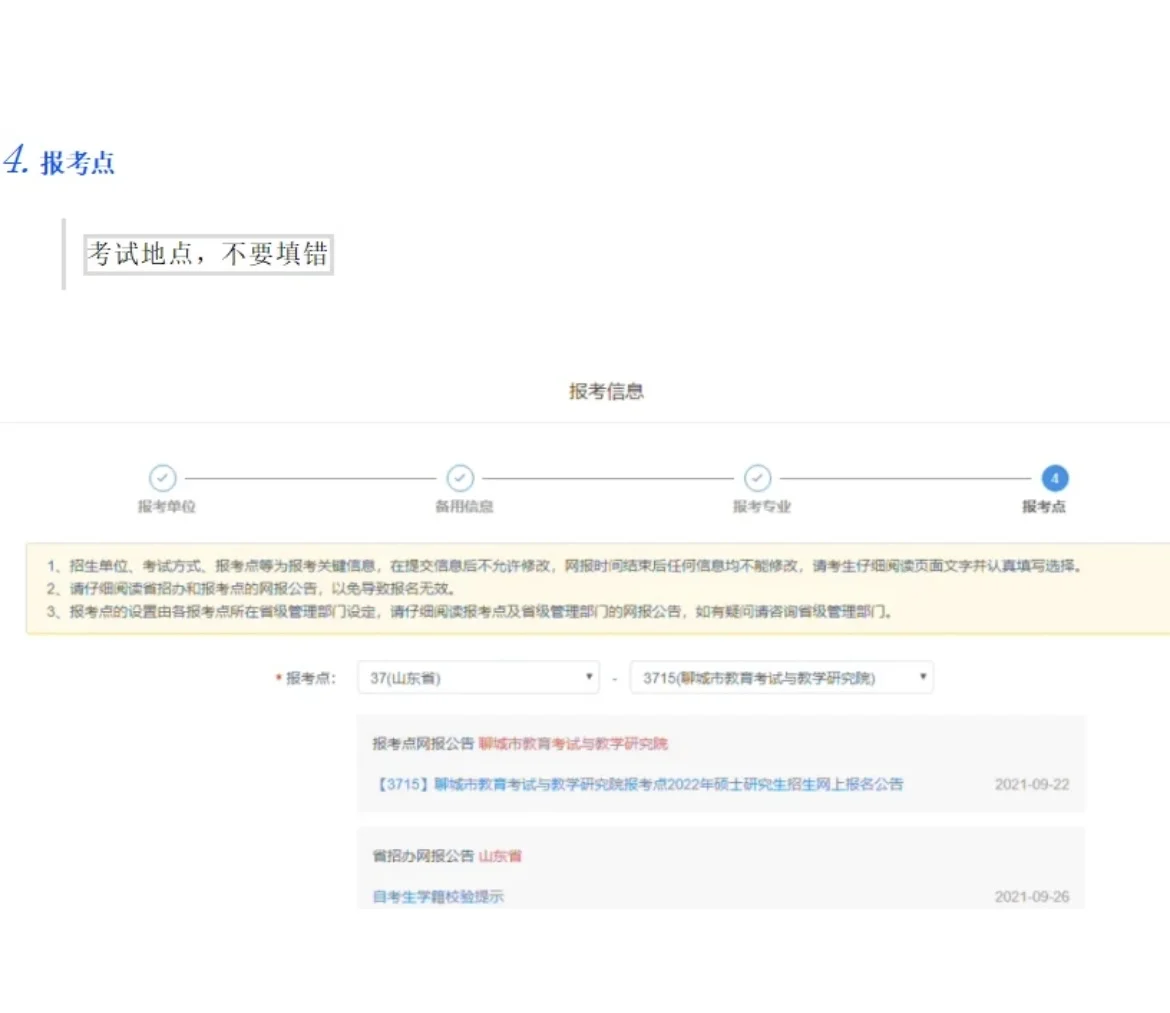Click the checkmark icon above 报考单位 step
The height and width of the screenshot is (1013, 1170).
pyautogui.click(x=163, y=480)
